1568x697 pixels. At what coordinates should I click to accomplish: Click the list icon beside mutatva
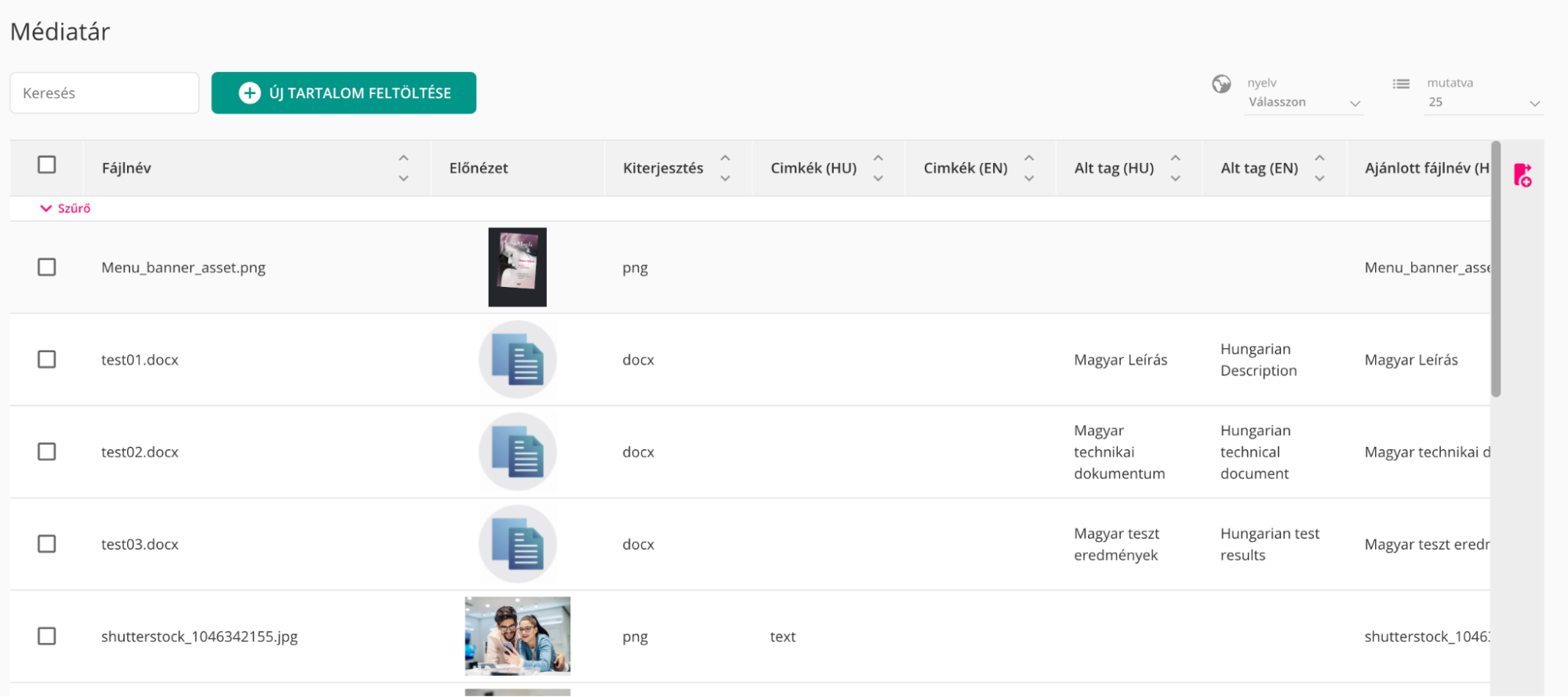tap(1401, 84)
